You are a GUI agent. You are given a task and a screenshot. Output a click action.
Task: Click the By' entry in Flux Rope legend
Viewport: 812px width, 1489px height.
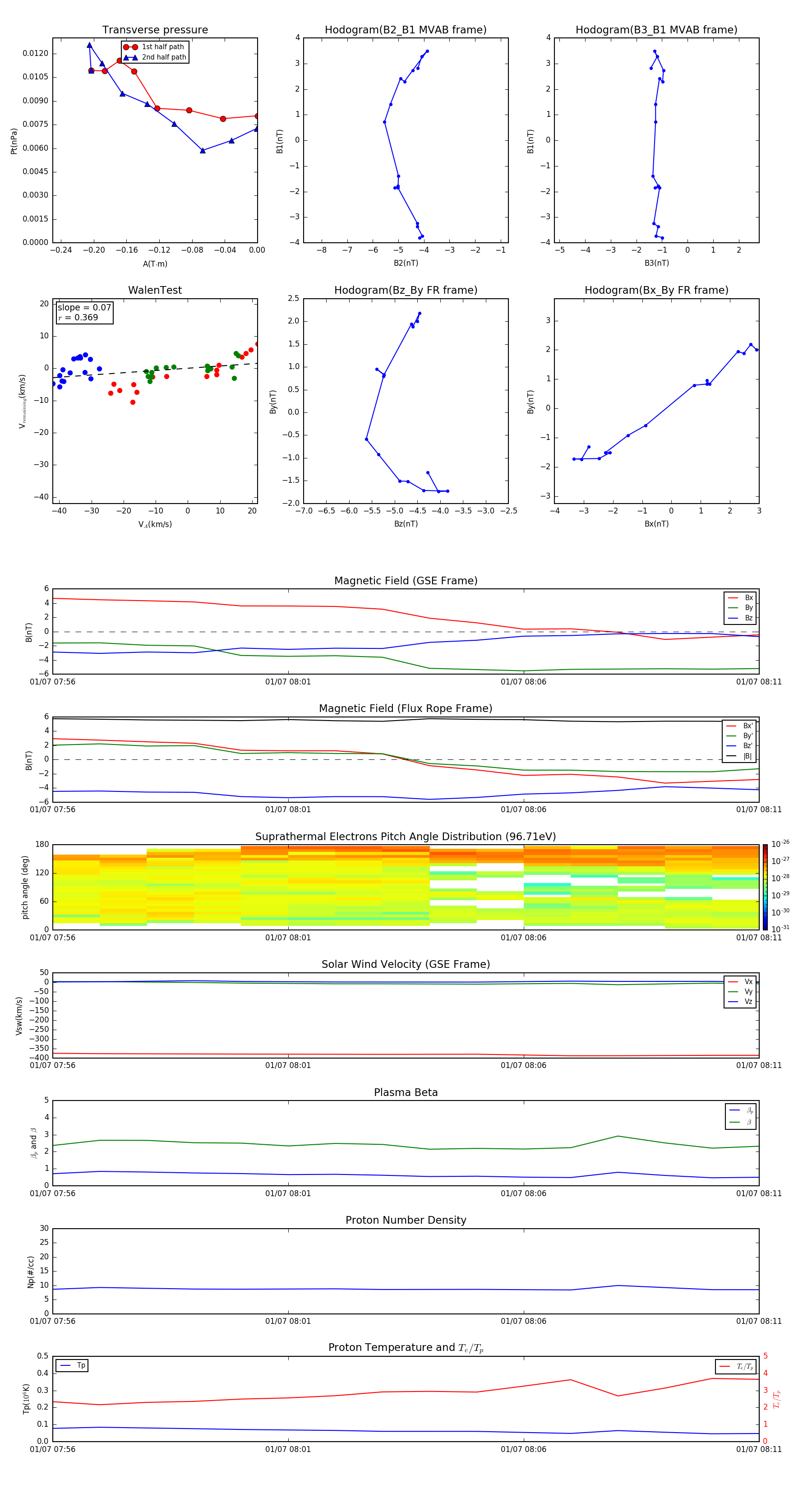740,736
